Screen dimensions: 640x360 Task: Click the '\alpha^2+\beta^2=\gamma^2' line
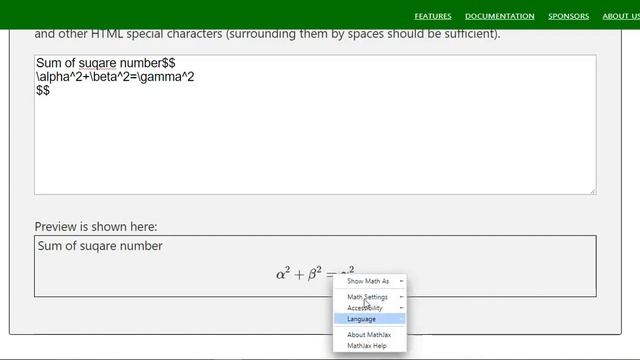click(115, 77)
